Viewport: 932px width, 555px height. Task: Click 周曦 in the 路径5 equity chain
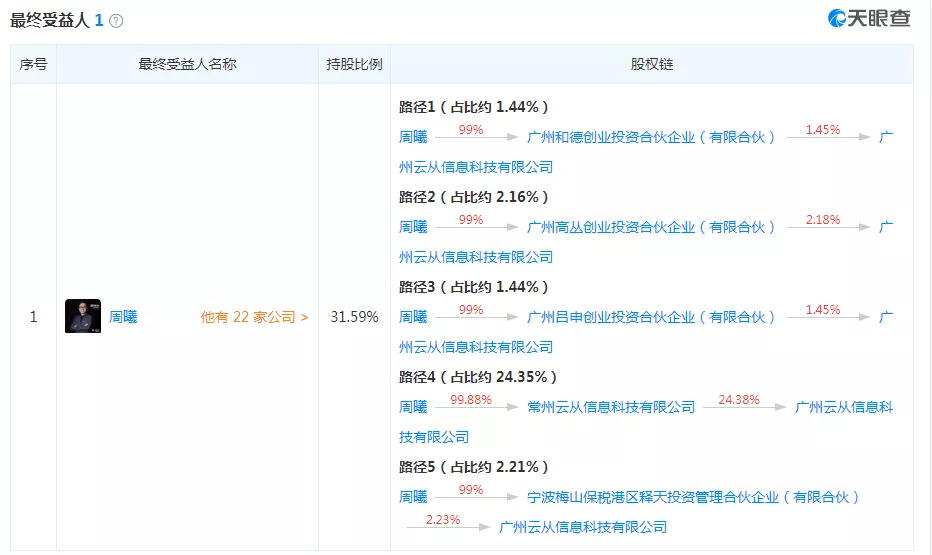point(413,497)
